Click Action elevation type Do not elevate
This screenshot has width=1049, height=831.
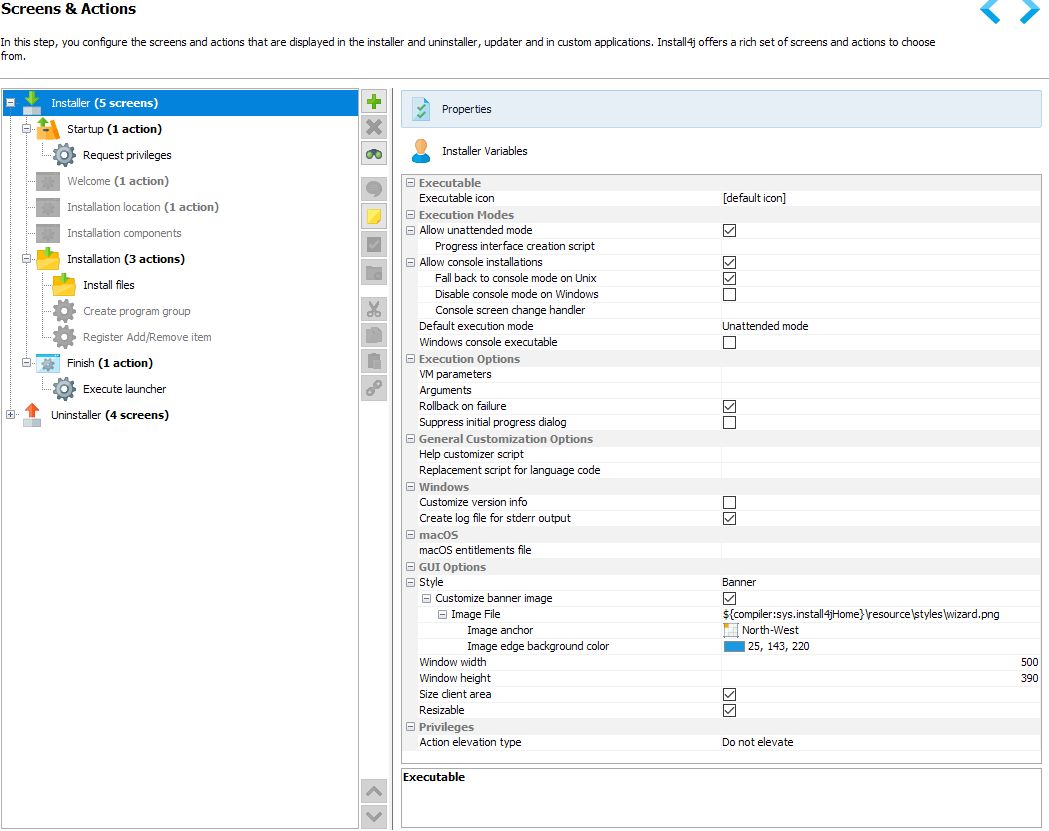click(x=757, y=742)
